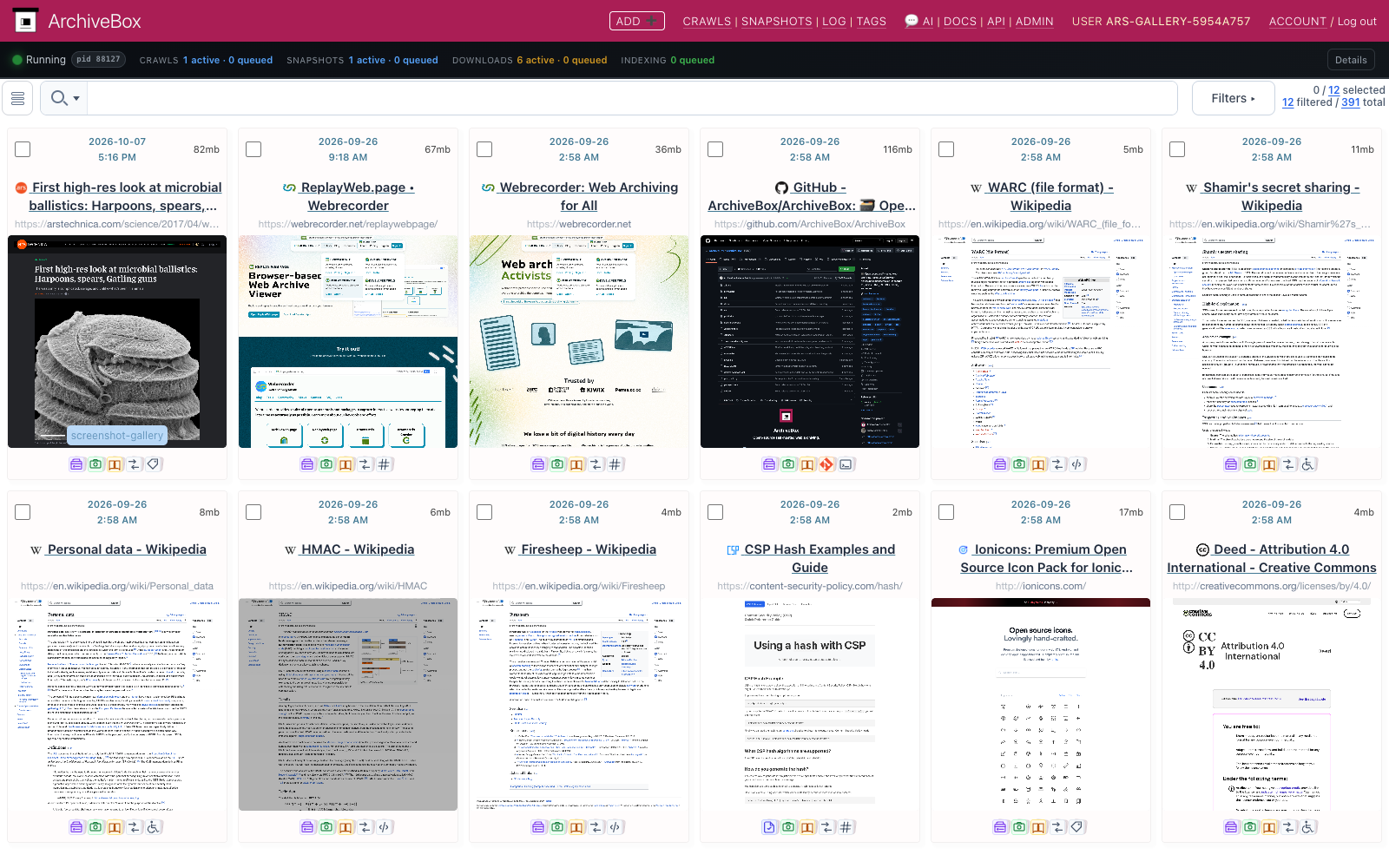Screen dimensions: 1389x868
Task: Open the Firesheep - Wikipedia title link
Action: click(x=589, y=549)
